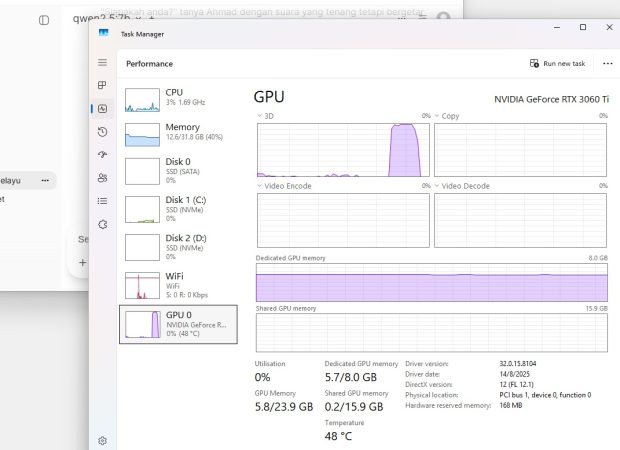
Task: Click the Utilisation 0% value
Action: 262,377
